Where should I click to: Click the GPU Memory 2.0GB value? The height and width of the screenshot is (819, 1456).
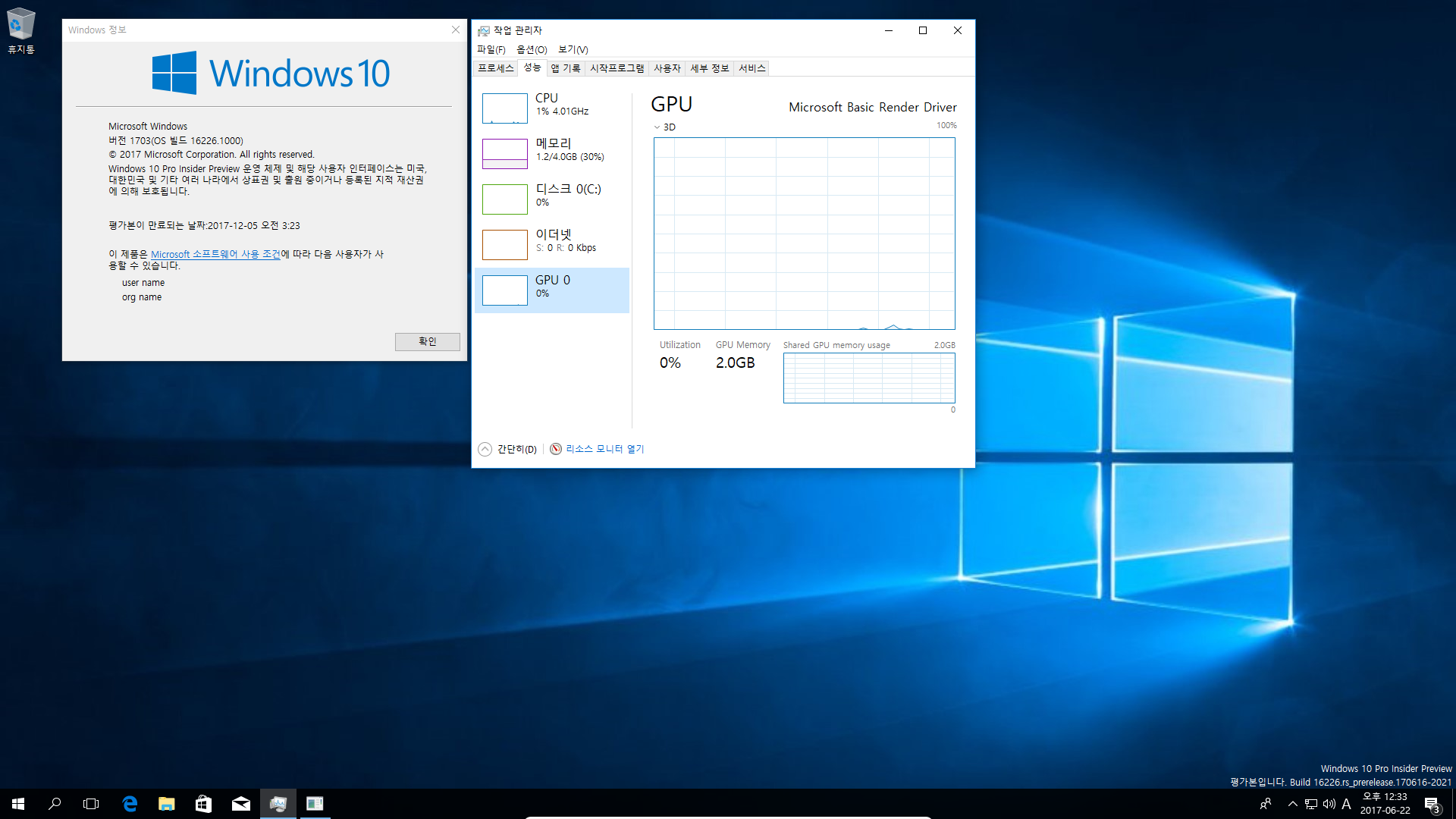pos(735,363)
